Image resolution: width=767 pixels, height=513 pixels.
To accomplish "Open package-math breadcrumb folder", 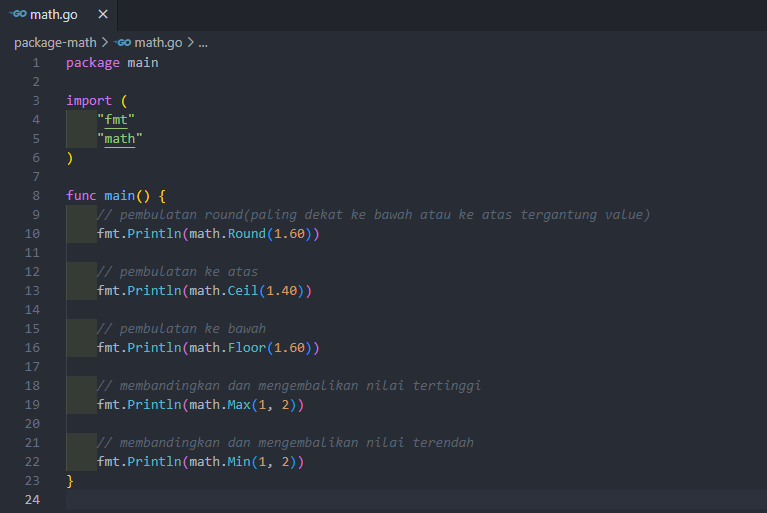I will click(55, 43).
